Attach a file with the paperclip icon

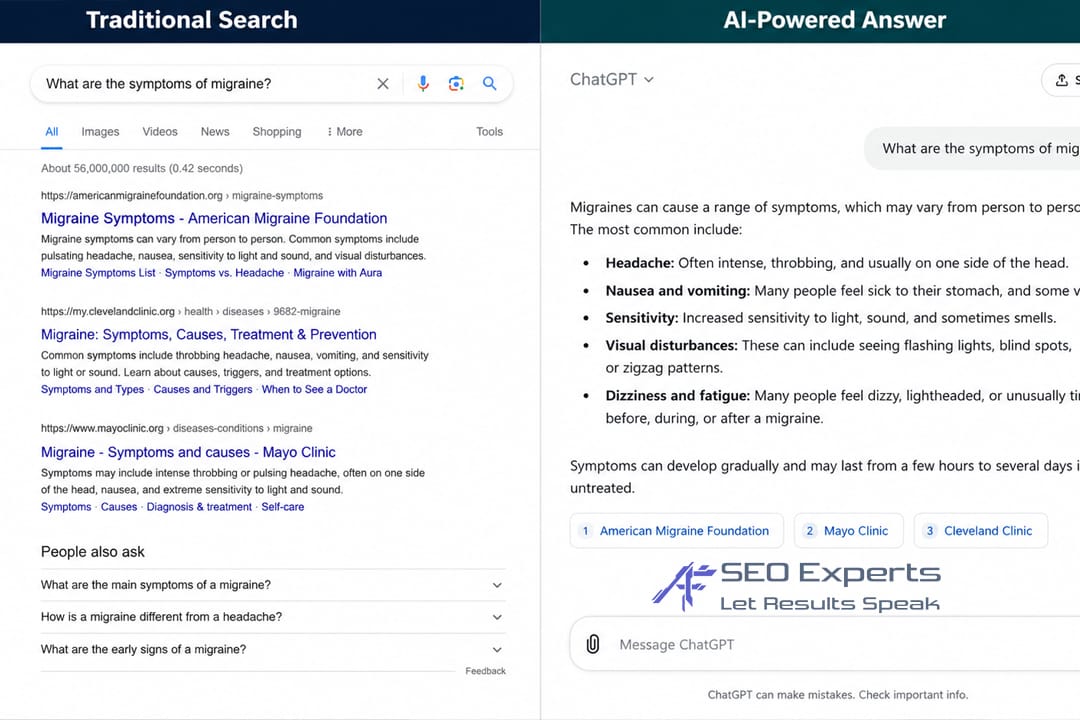(592, 644)
